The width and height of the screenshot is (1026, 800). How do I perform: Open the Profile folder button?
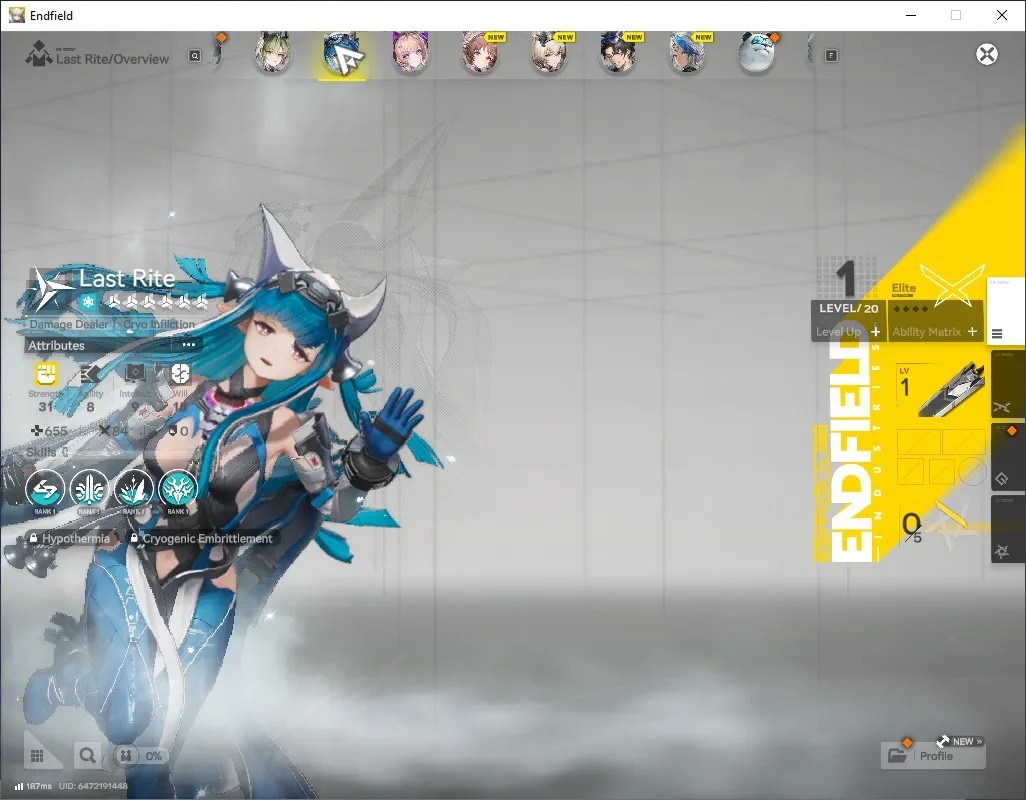pyautogui.click(x=933, y=756)
